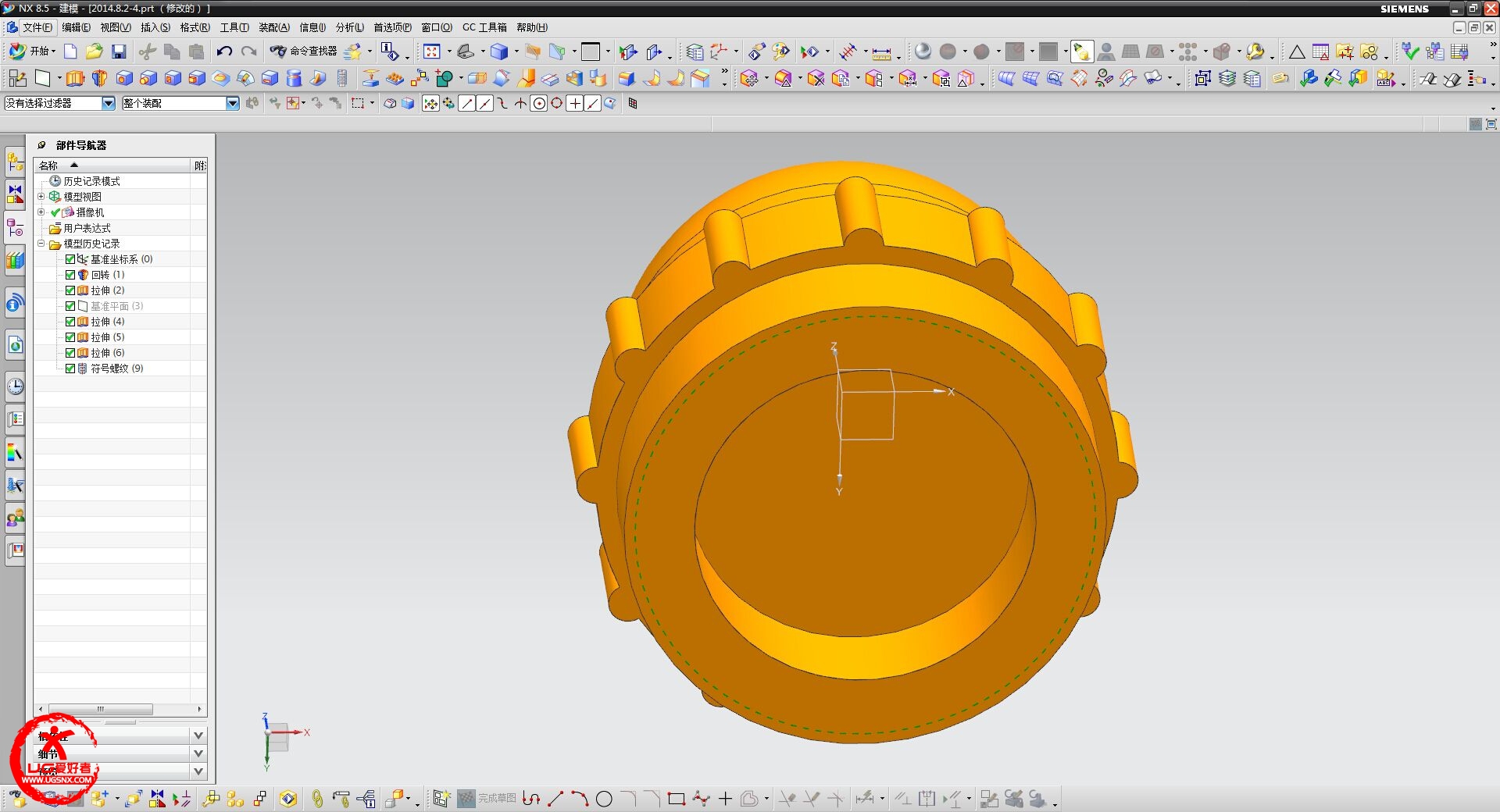The width and height of the screenshot is (1500, 812).
Task: Toggle the 基准平面 (3) checkbox
Action: click(x=70, y=306)
